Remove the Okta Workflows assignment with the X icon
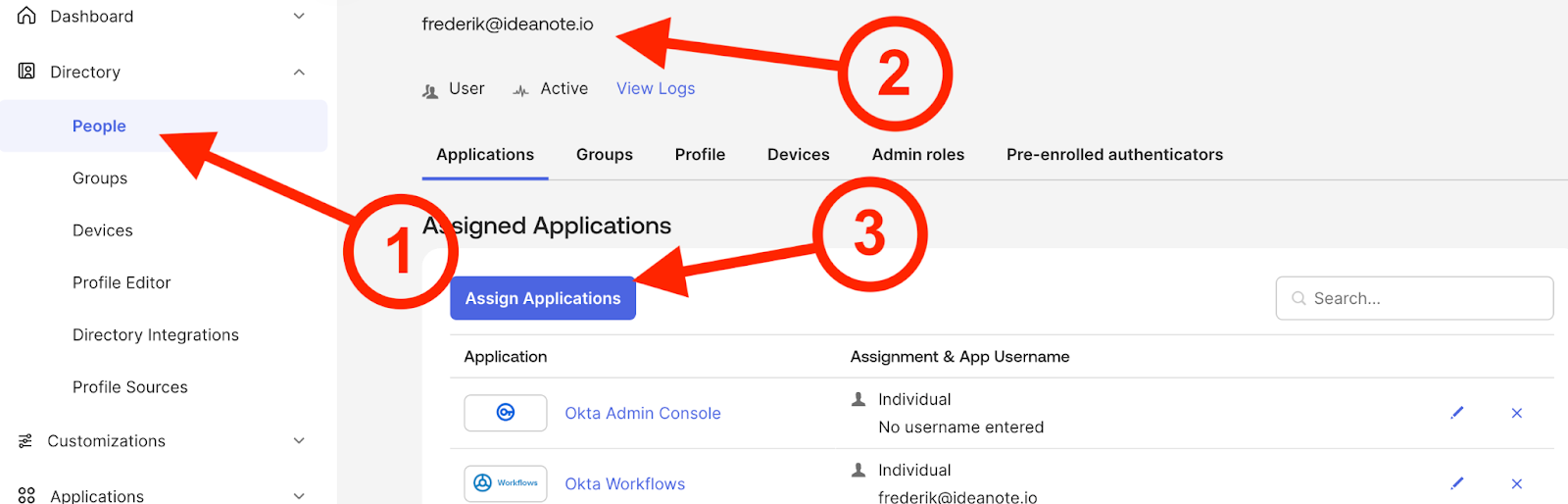Viewport: 1568px width, 504px height. [1516, 483]
